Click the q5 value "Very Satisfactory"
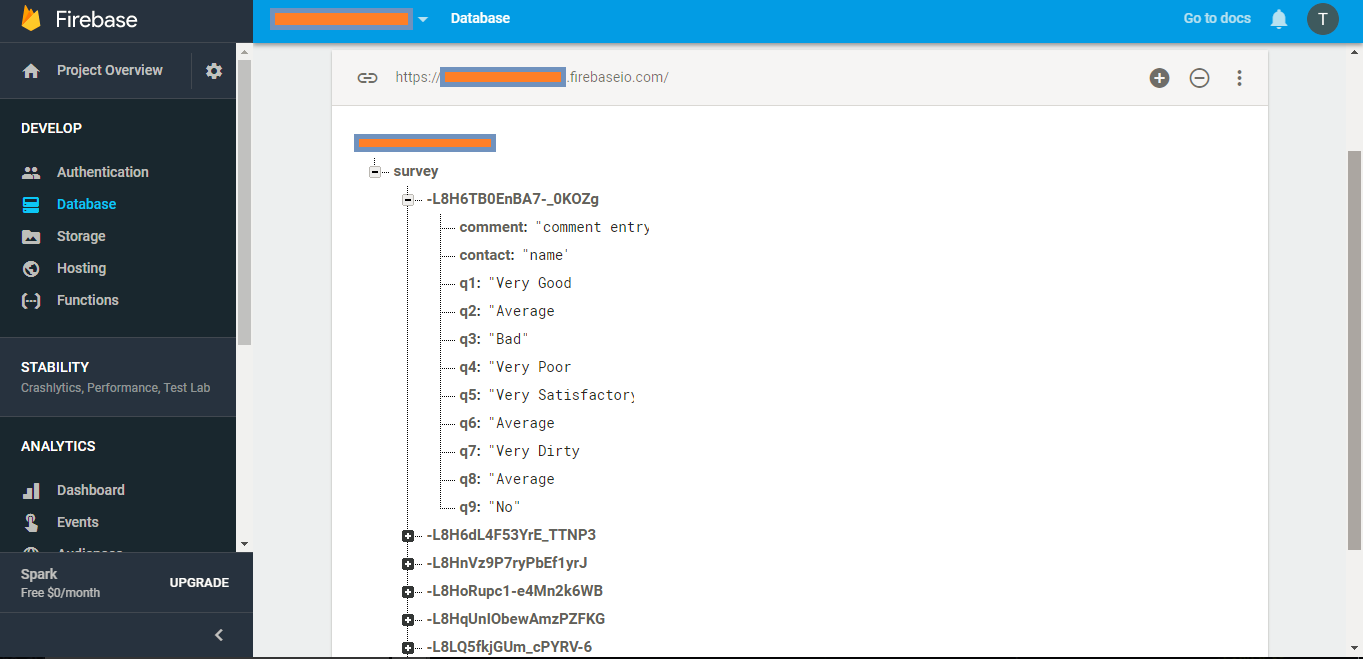 coord(561,395)
